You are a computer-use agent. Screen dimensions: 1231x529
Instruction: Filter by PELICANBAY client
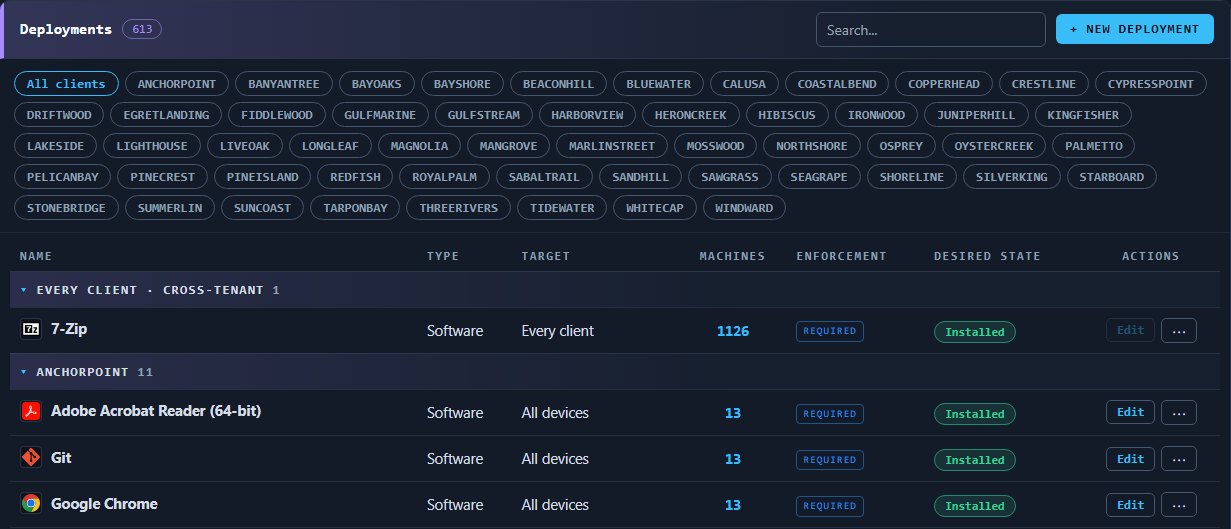tap(62, 177)
